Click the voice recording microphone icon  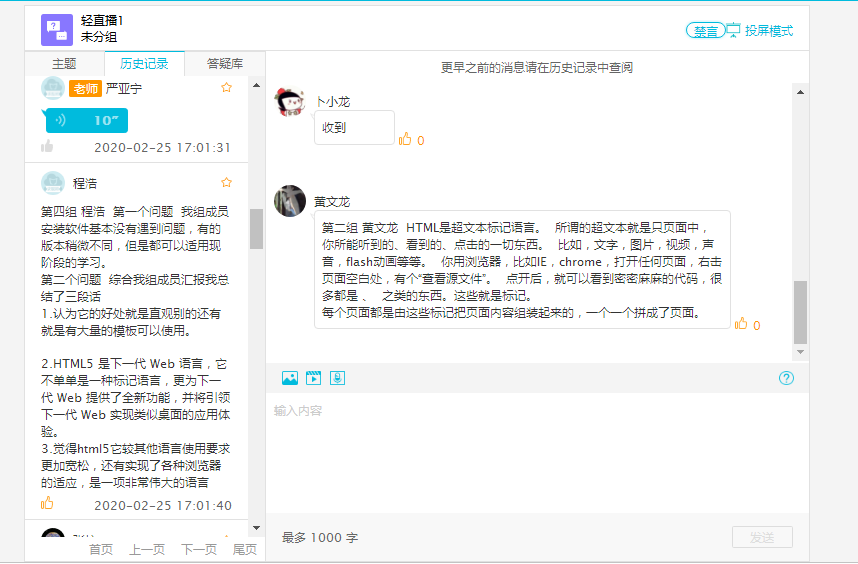click(x=338, y=378)
